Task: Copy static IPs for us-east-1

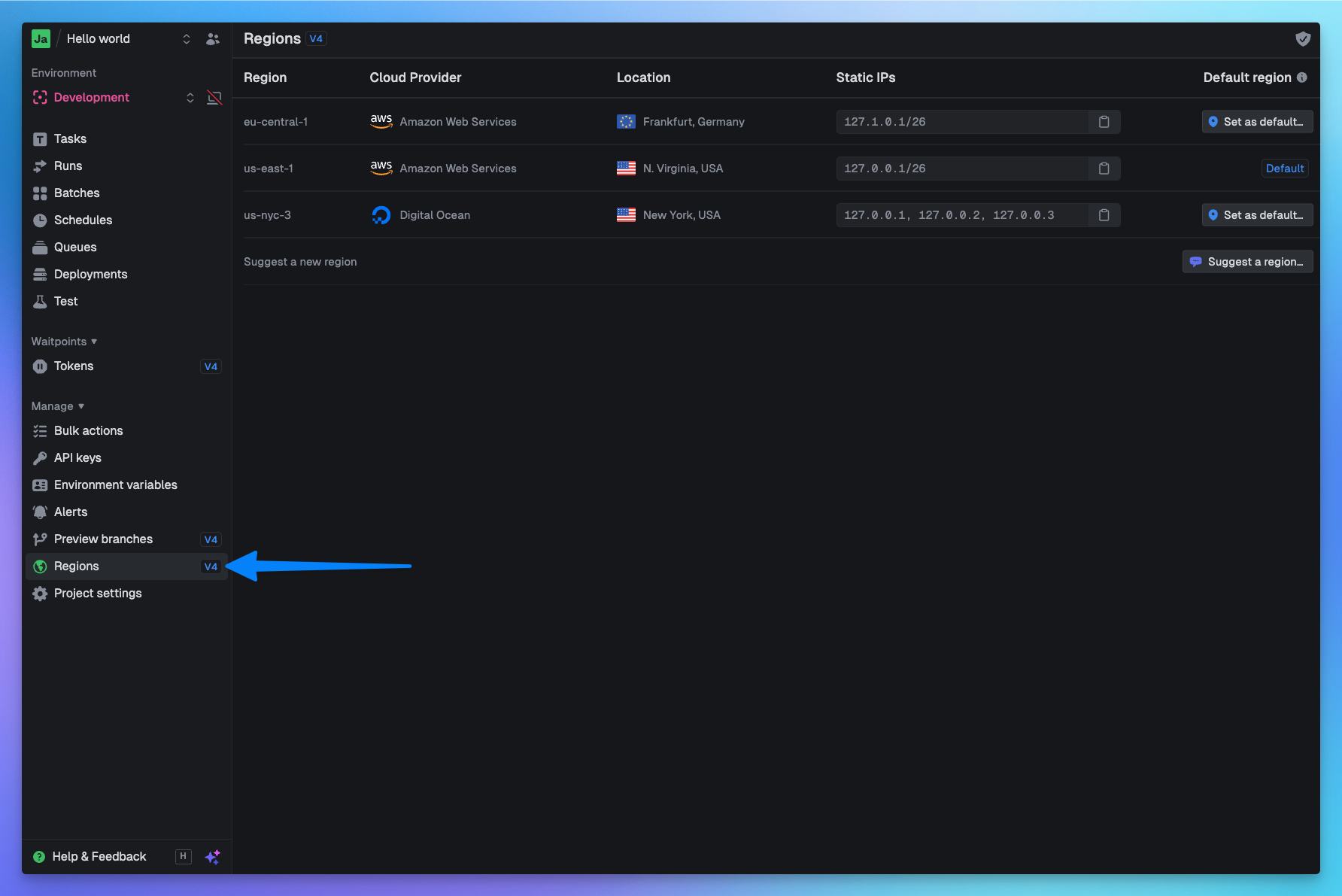Action: [1104, 169]
